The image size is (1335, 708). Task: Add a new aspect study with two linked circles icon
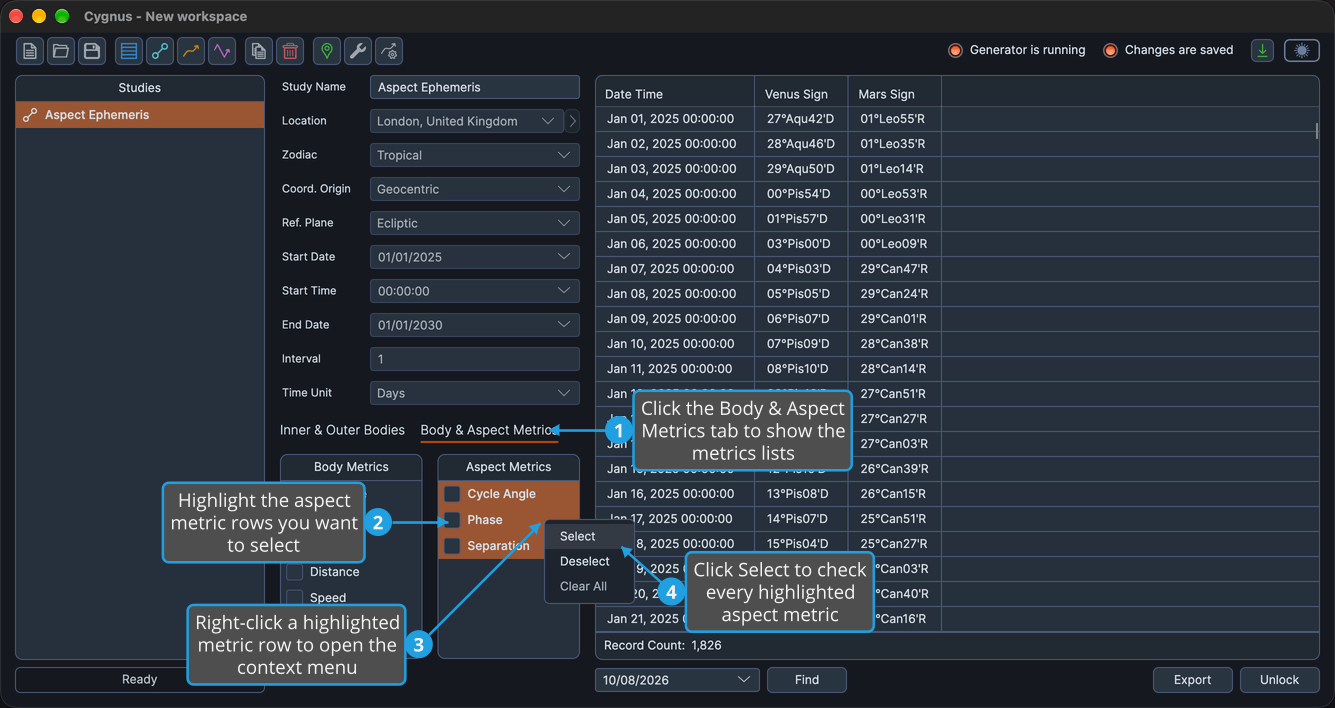tap(160, 51)
